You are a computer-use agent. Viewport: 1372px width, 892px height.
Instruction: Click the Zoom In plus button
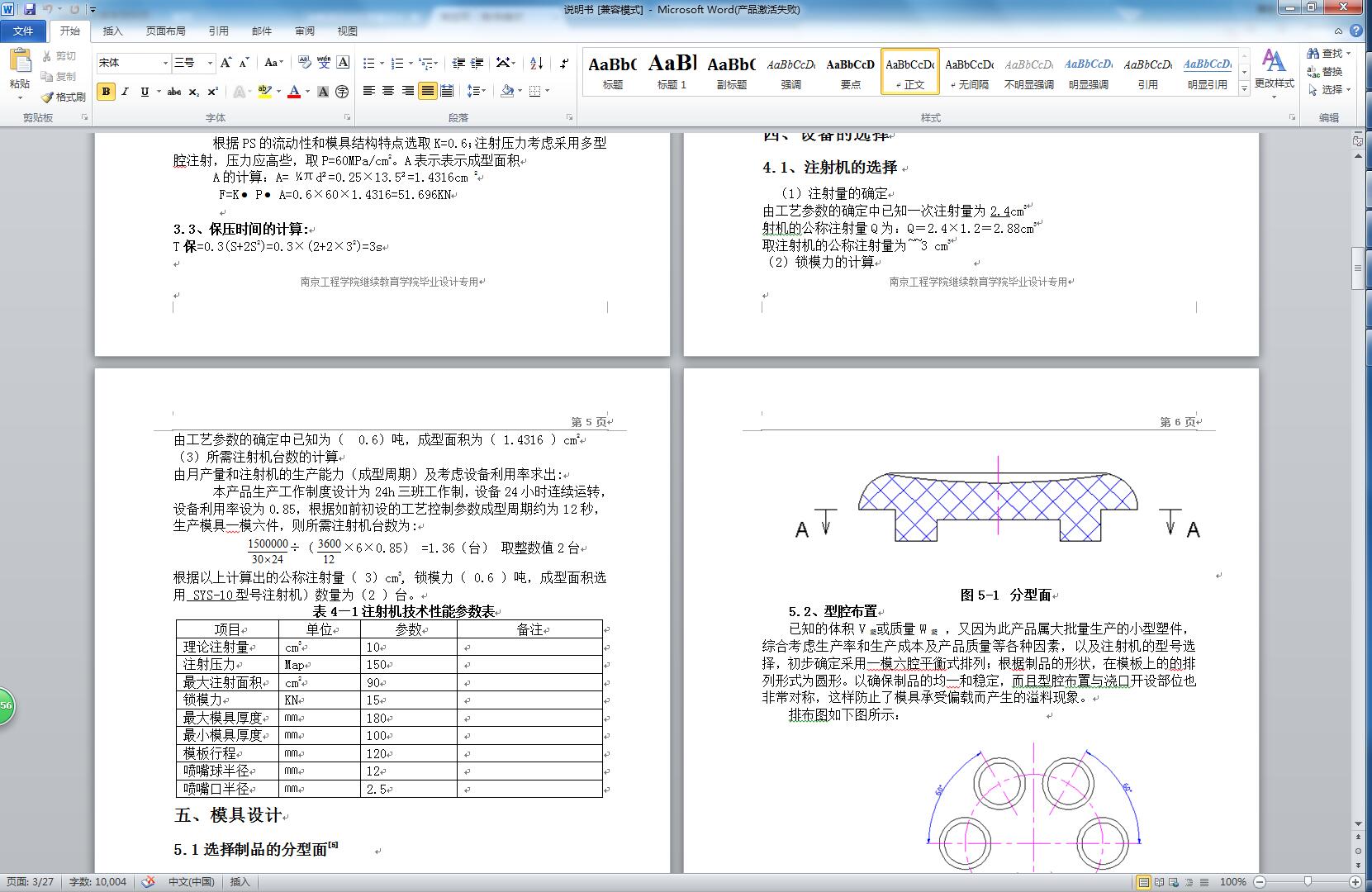1355,882
